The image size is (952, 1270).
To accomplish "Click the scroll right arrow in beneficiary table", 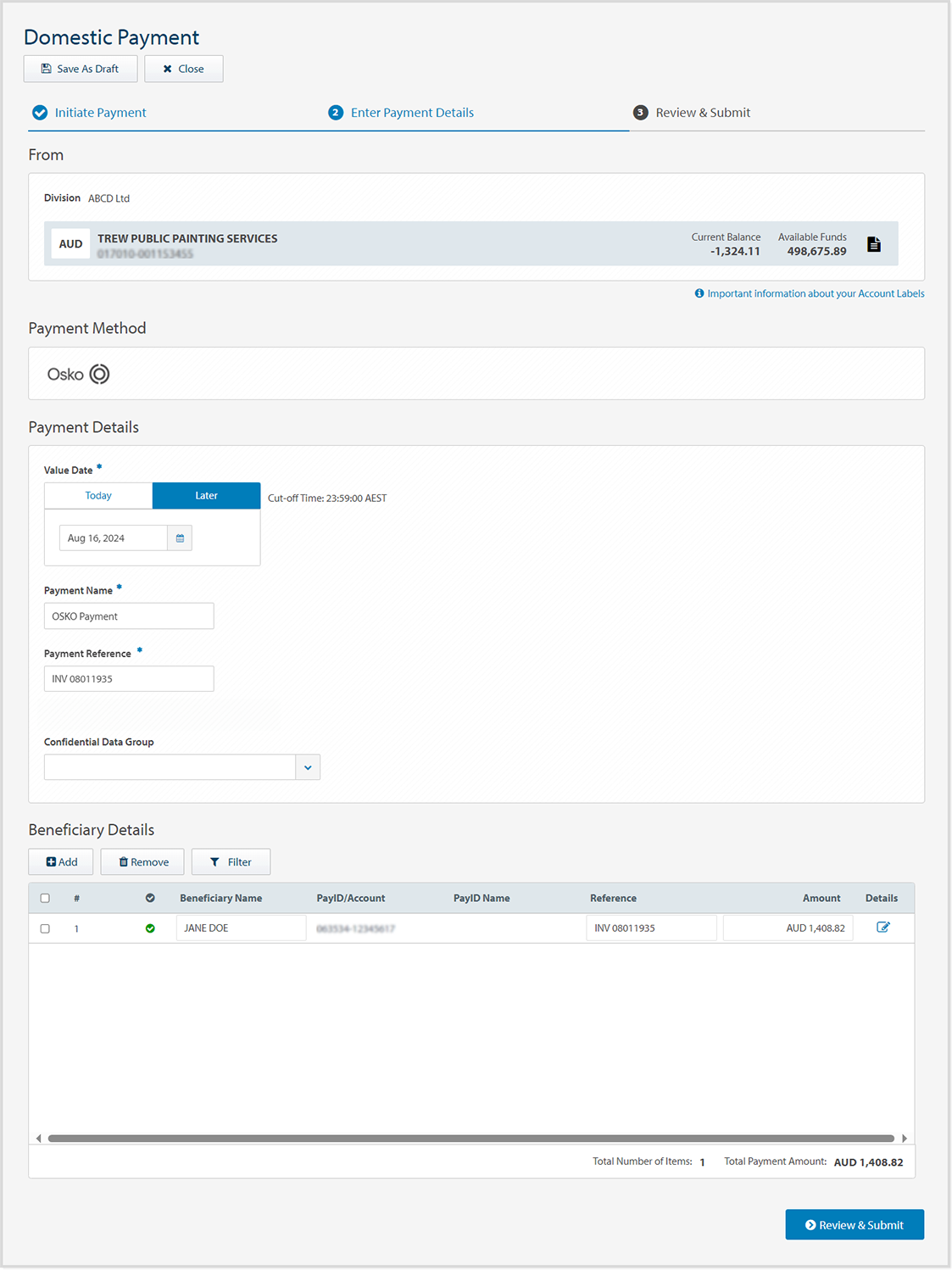I will (x=904, y=1139).
